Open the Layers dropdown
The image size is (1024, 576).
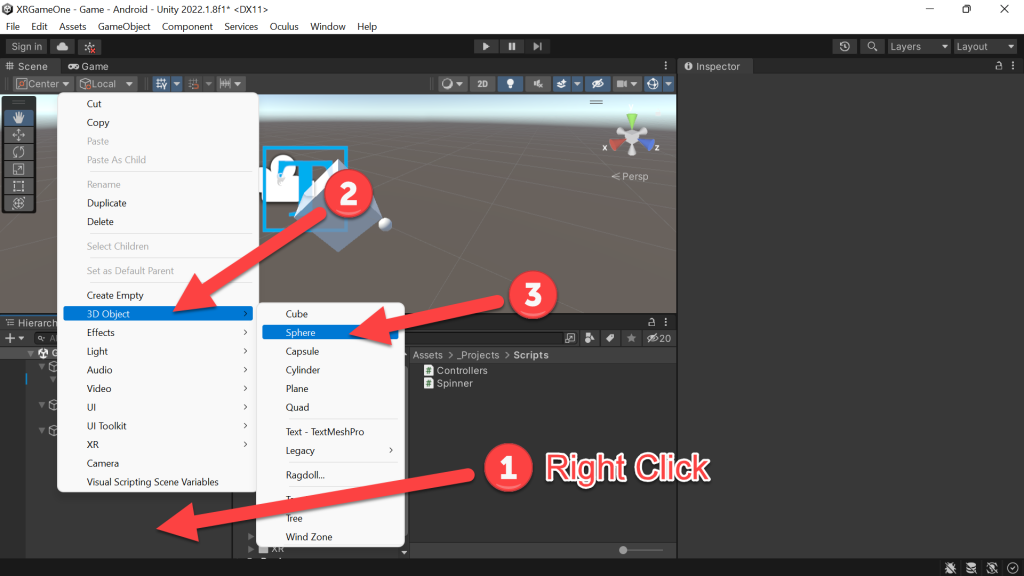point(919,46)
